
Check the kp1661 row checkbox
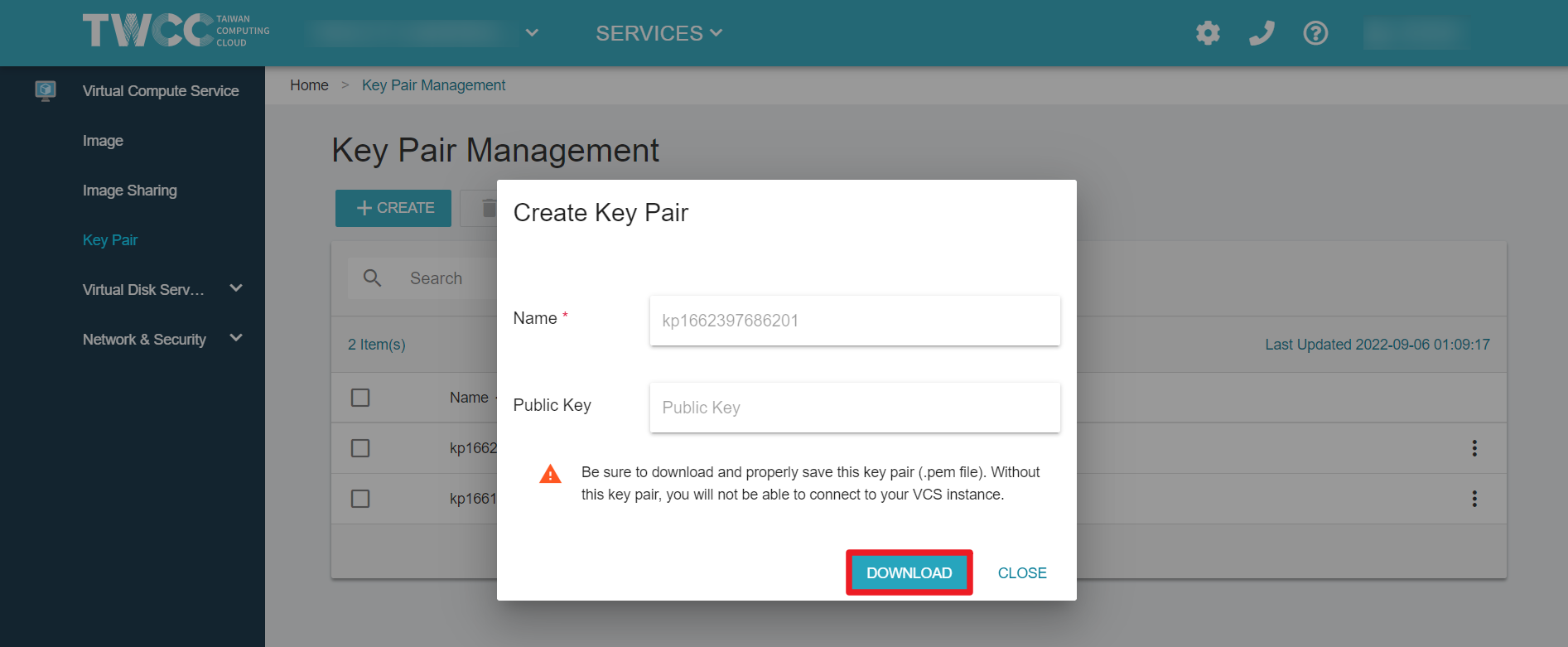[360, 499]
